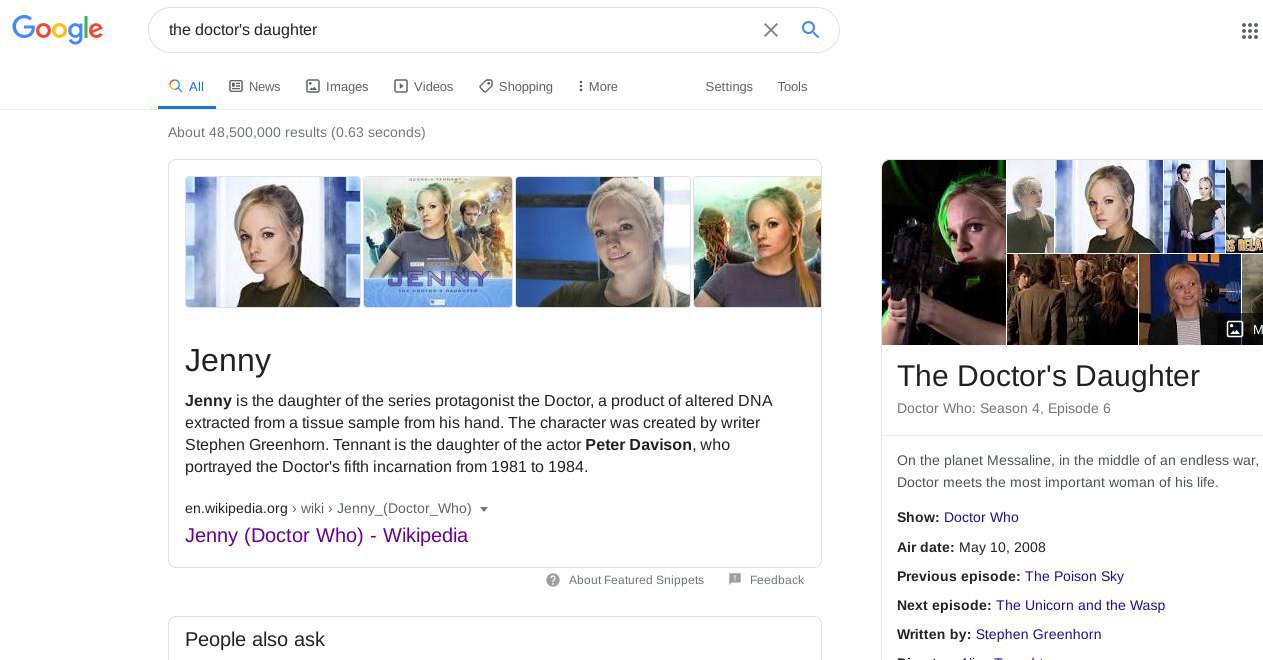The height and width of the screenshot is (660, 1263).
Task: Open third smiling Jenny thumbnail
Action: [x=603, y=242]
